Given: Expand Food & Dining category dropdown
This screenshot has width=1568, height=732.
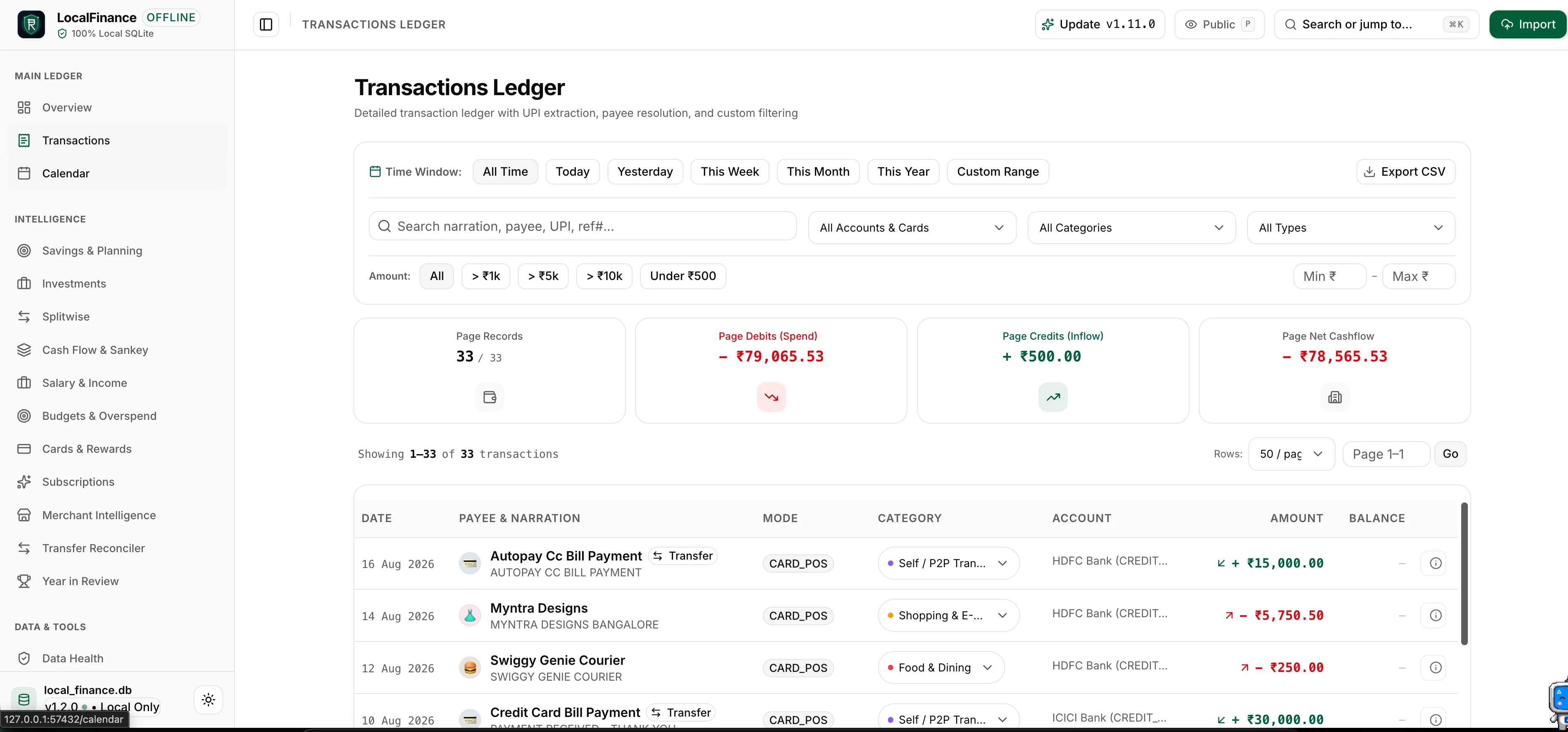Looking at the screenshot, I should pos(941,667).
